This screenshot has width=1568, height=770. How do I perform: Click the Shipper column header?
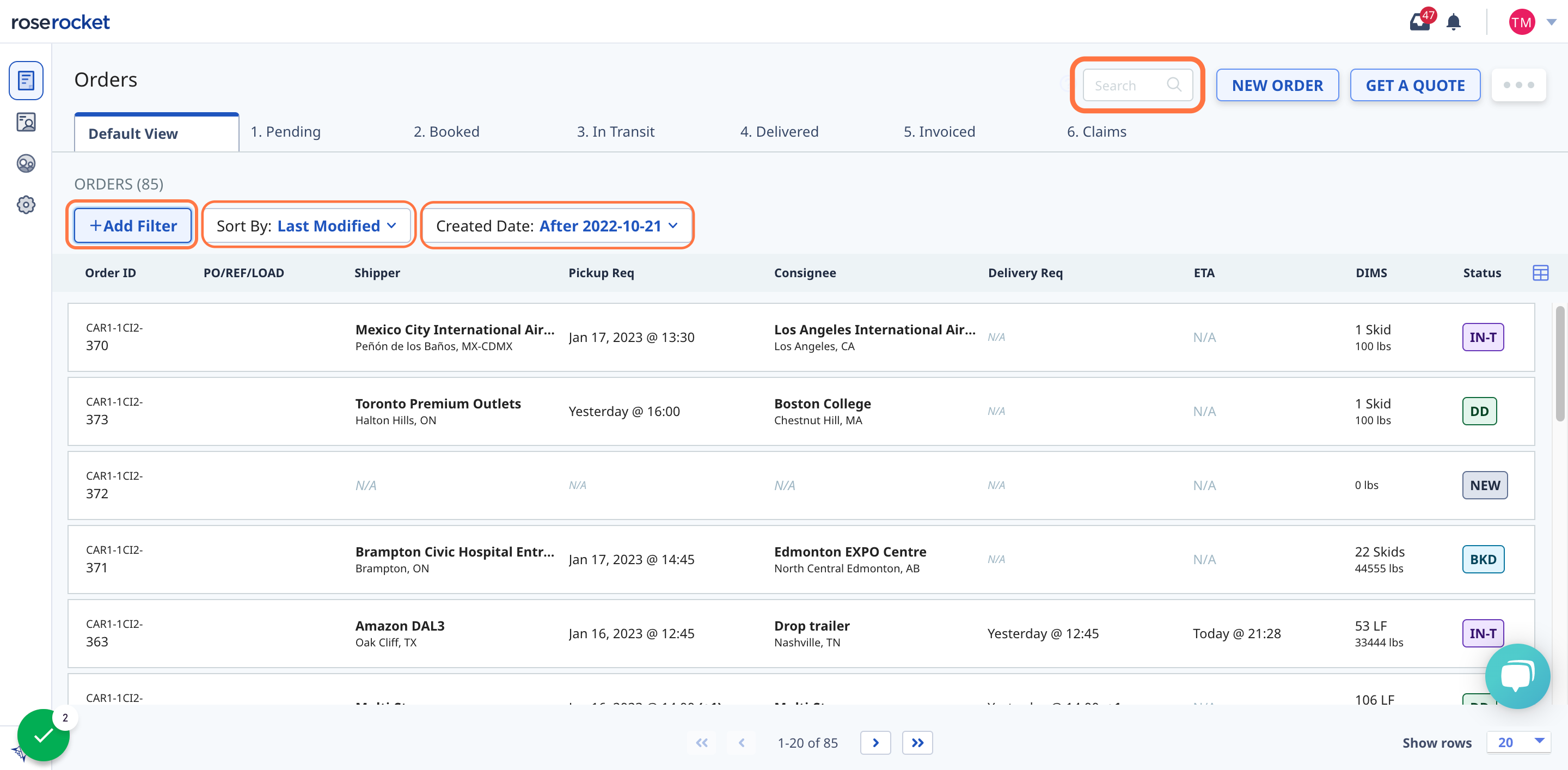pos(377,273)
